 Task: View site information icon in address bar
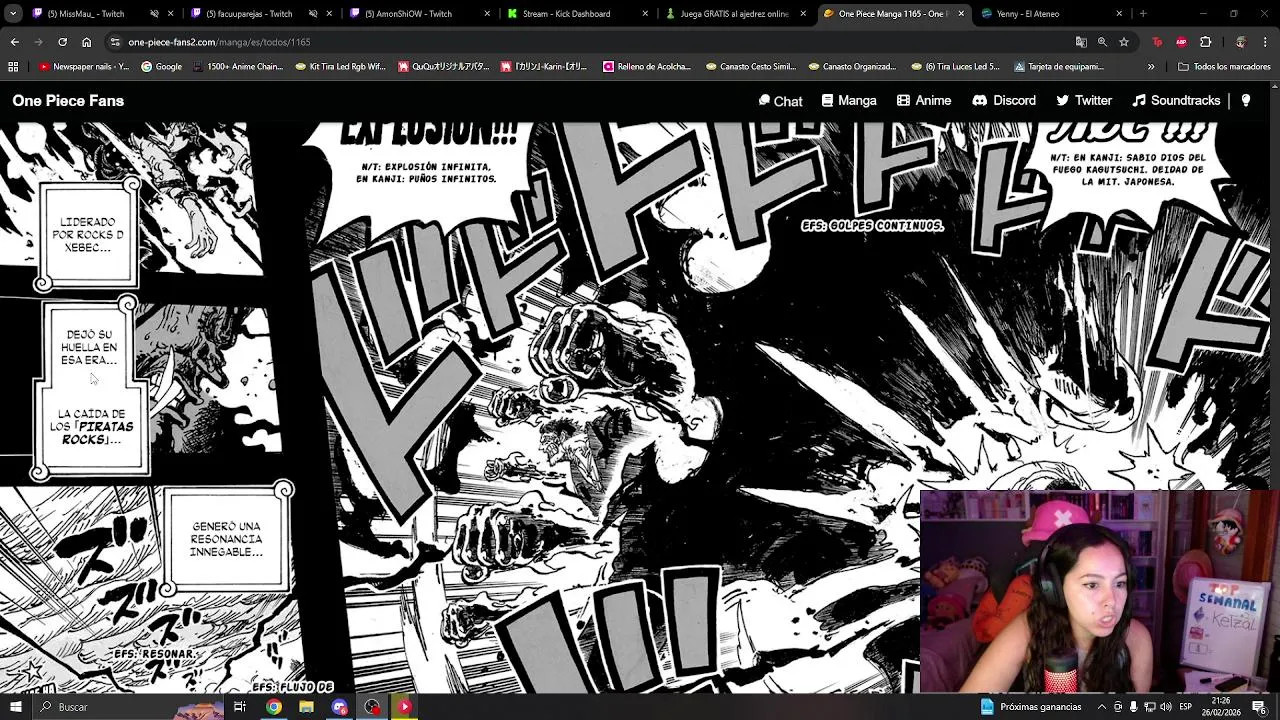(x=115, y=42)
